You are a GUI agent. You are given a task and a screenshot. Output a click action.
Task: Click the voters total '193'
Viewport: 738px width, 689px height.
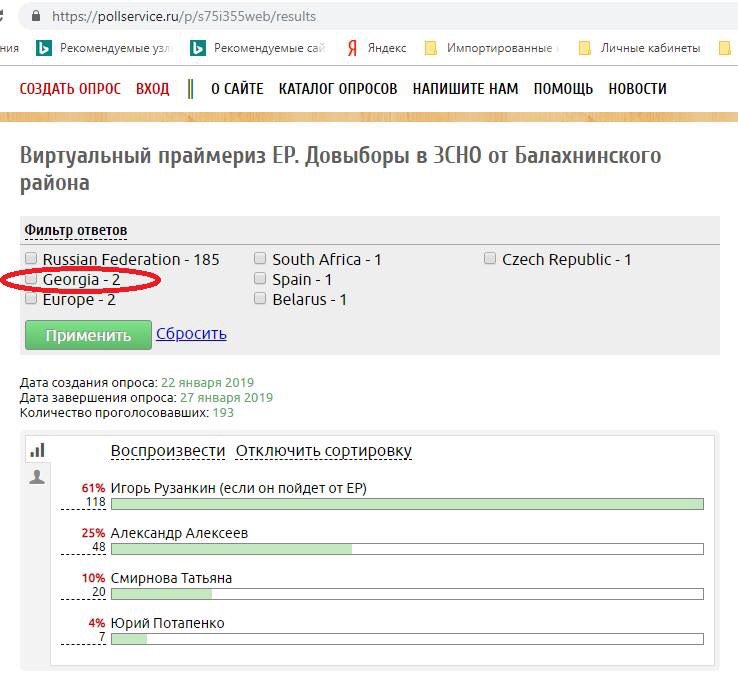(x=223, y=413)
